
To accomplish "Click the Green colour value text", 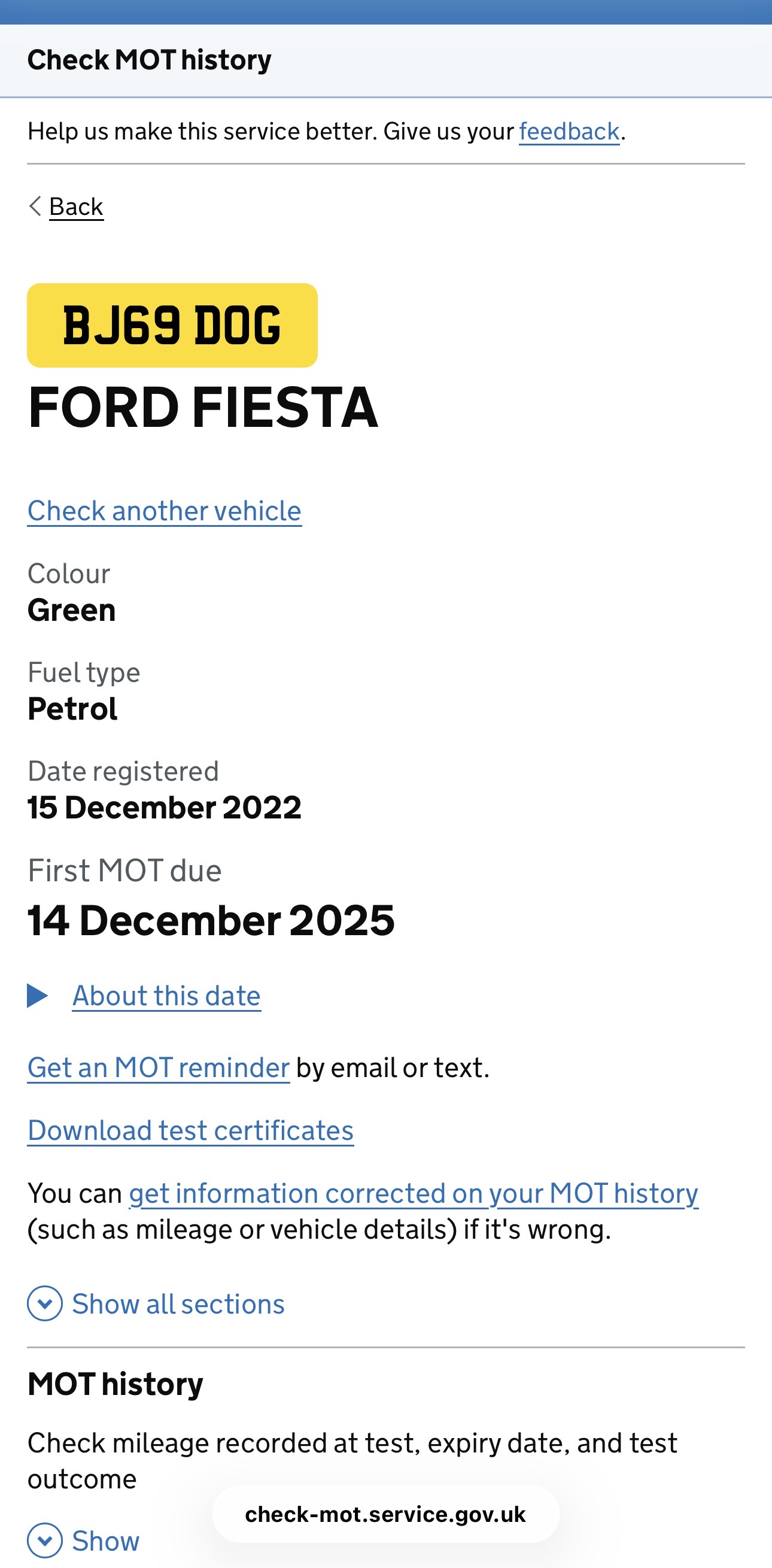I will click(x=72, y=610).
